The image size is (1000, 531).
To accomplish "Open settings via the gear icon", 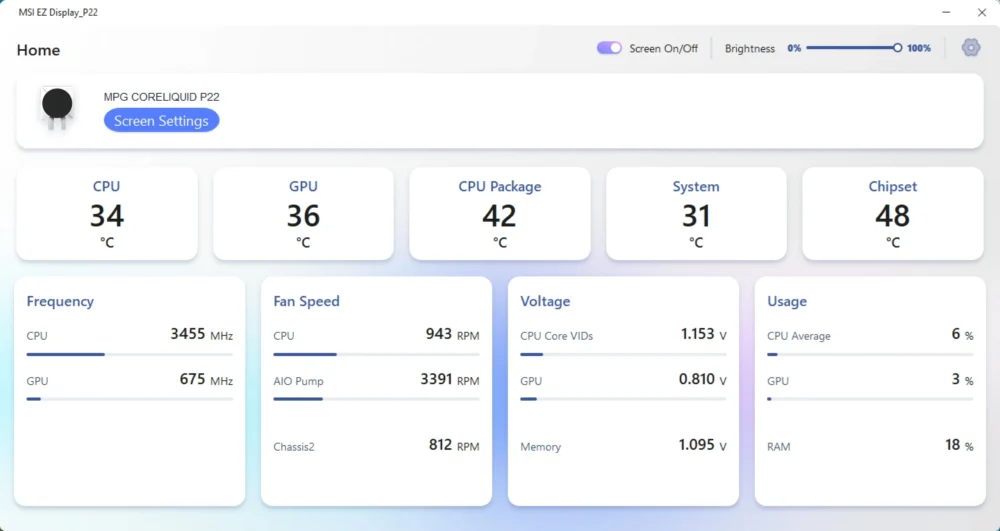I will (971, 48).
